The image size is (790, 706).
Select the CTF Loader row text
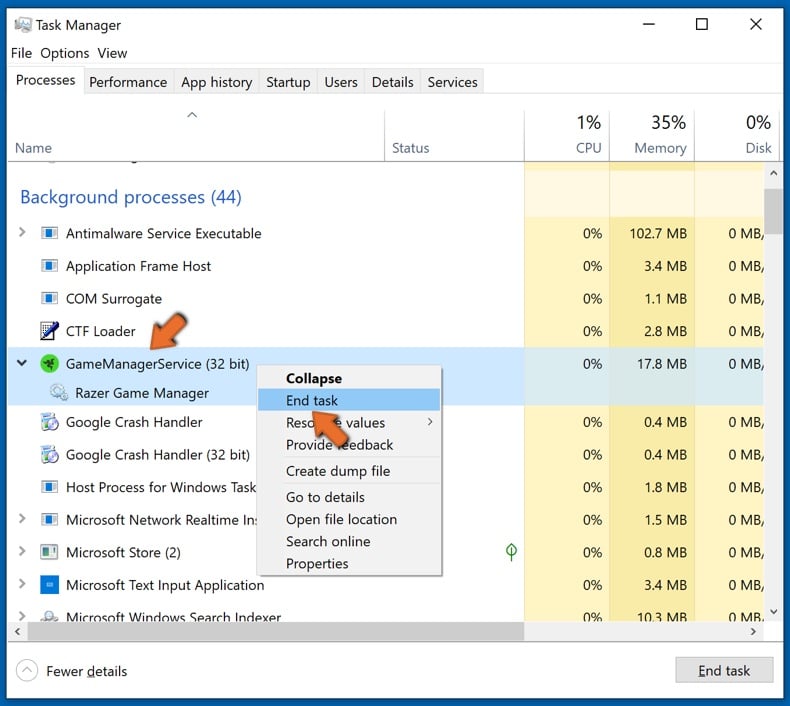(x=101, y=331)
